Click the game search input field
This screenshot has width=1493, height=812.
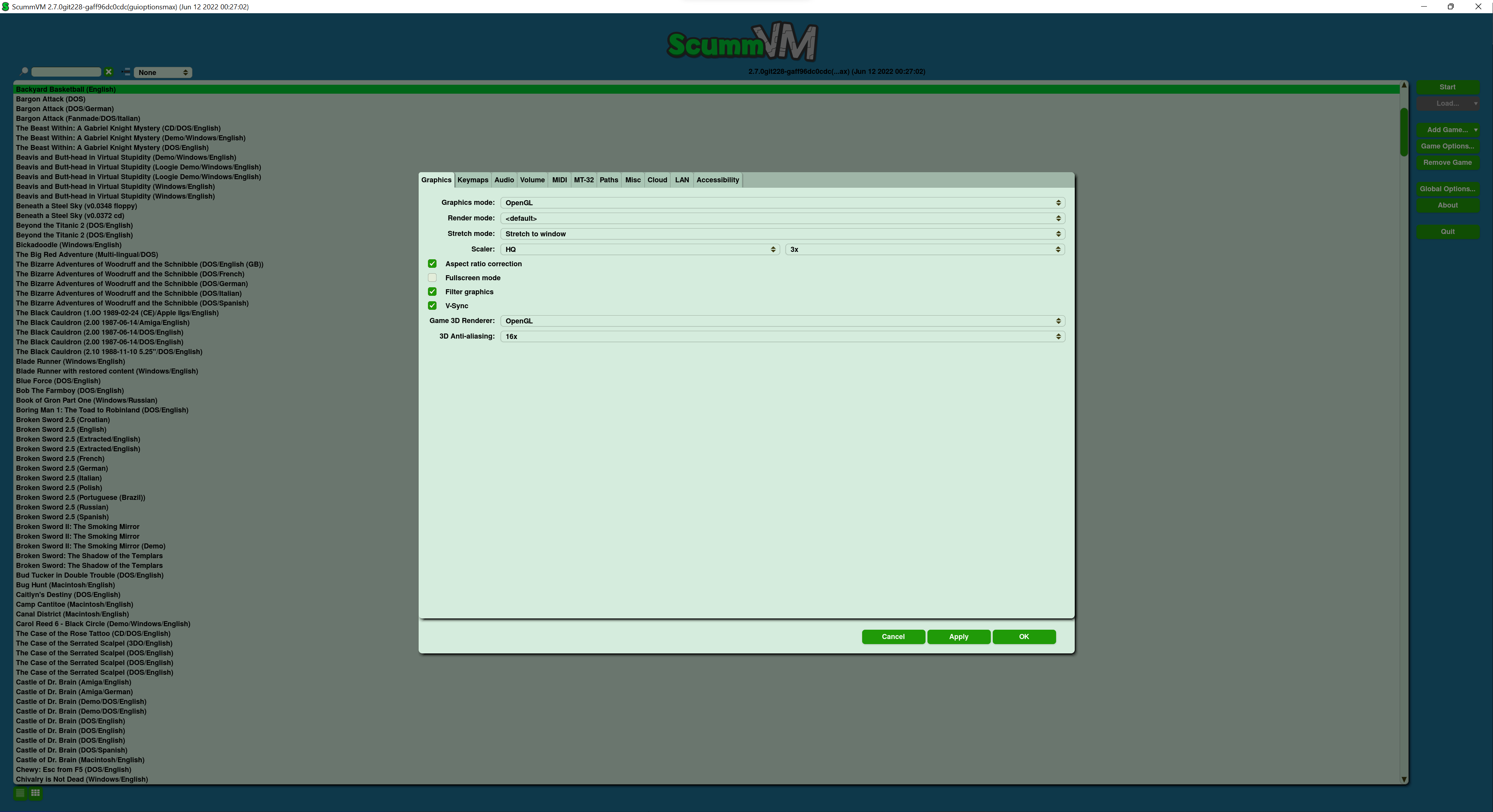coord(66,72)
